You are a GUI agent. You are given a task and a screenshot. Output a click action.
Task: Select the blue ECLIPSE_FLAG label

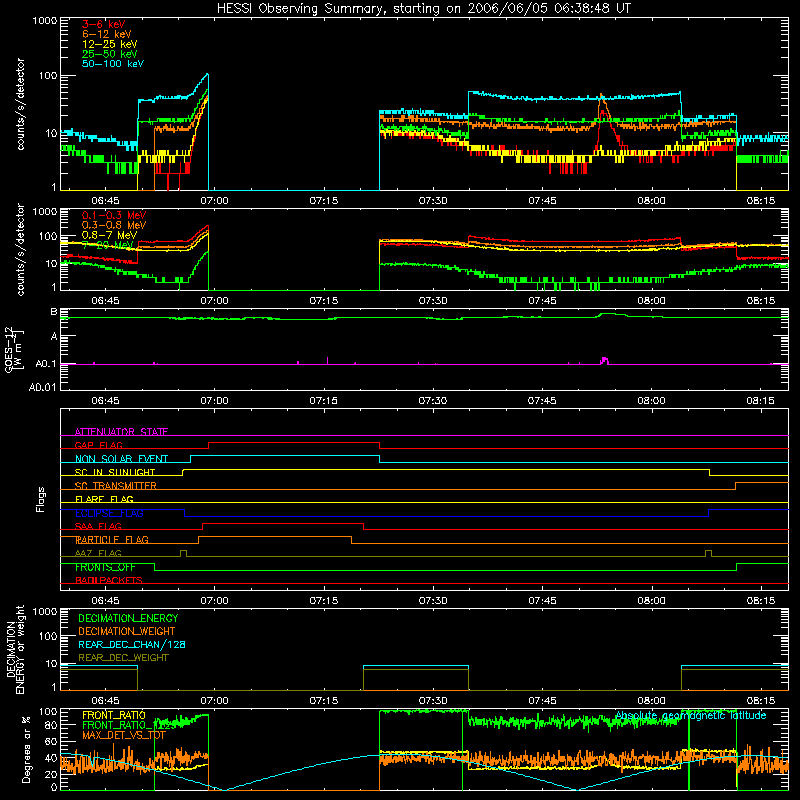[109, 513]
